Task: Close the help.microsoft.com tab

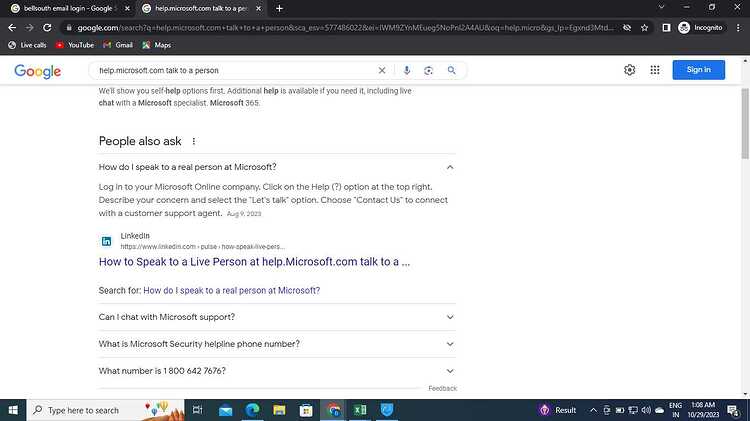Action: (x=258, y=8)
